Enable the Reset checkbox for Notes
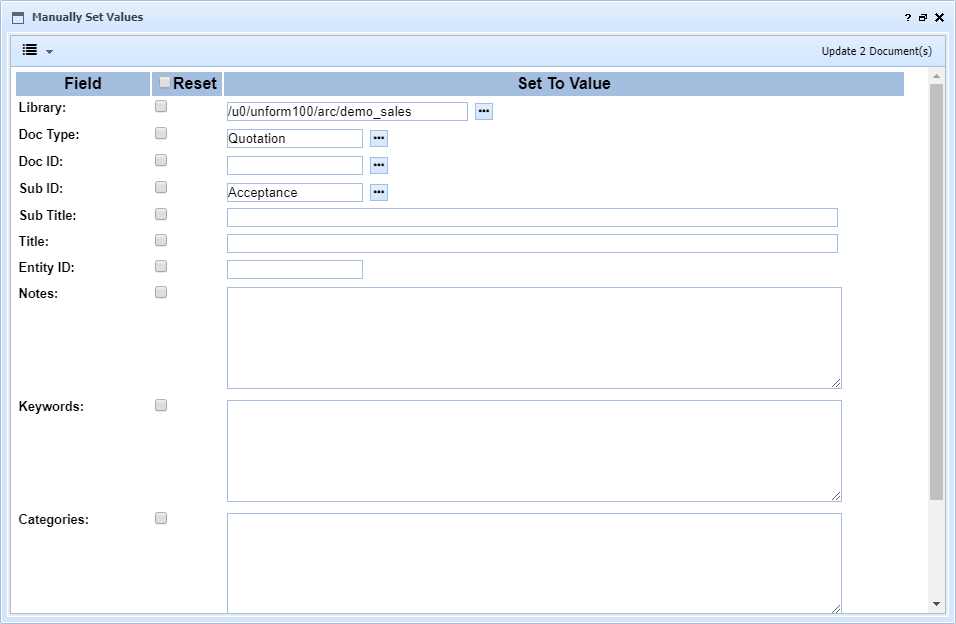956x624 pixels. coord(161,292)
